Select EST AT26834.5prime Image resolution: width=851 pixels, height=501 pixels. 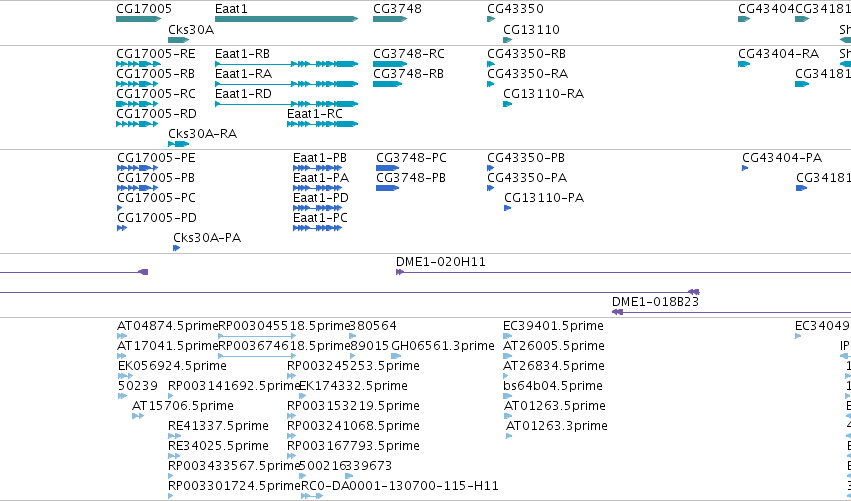[506, 376]
